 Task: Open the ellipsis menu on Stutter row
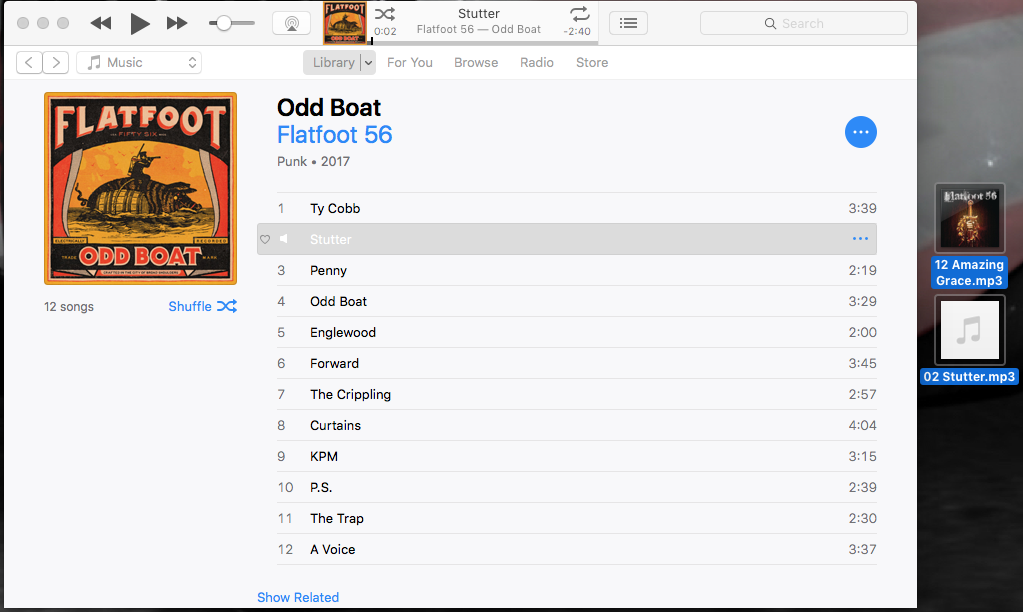861,239
